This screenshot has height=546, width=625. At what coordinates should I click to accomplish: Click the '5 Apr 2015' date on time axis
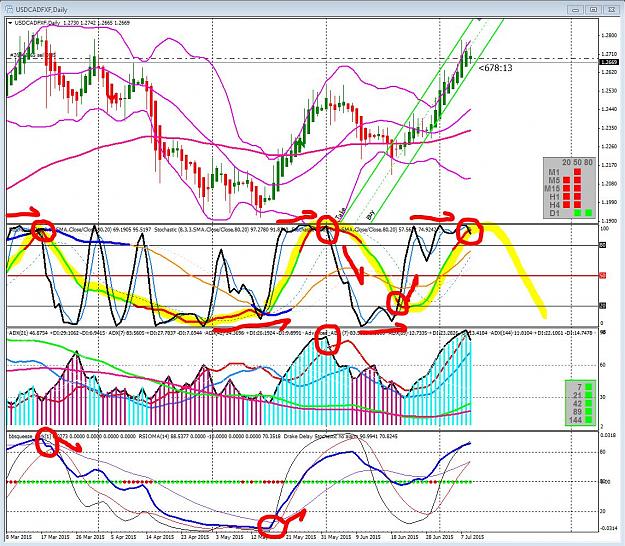point(124,537)
